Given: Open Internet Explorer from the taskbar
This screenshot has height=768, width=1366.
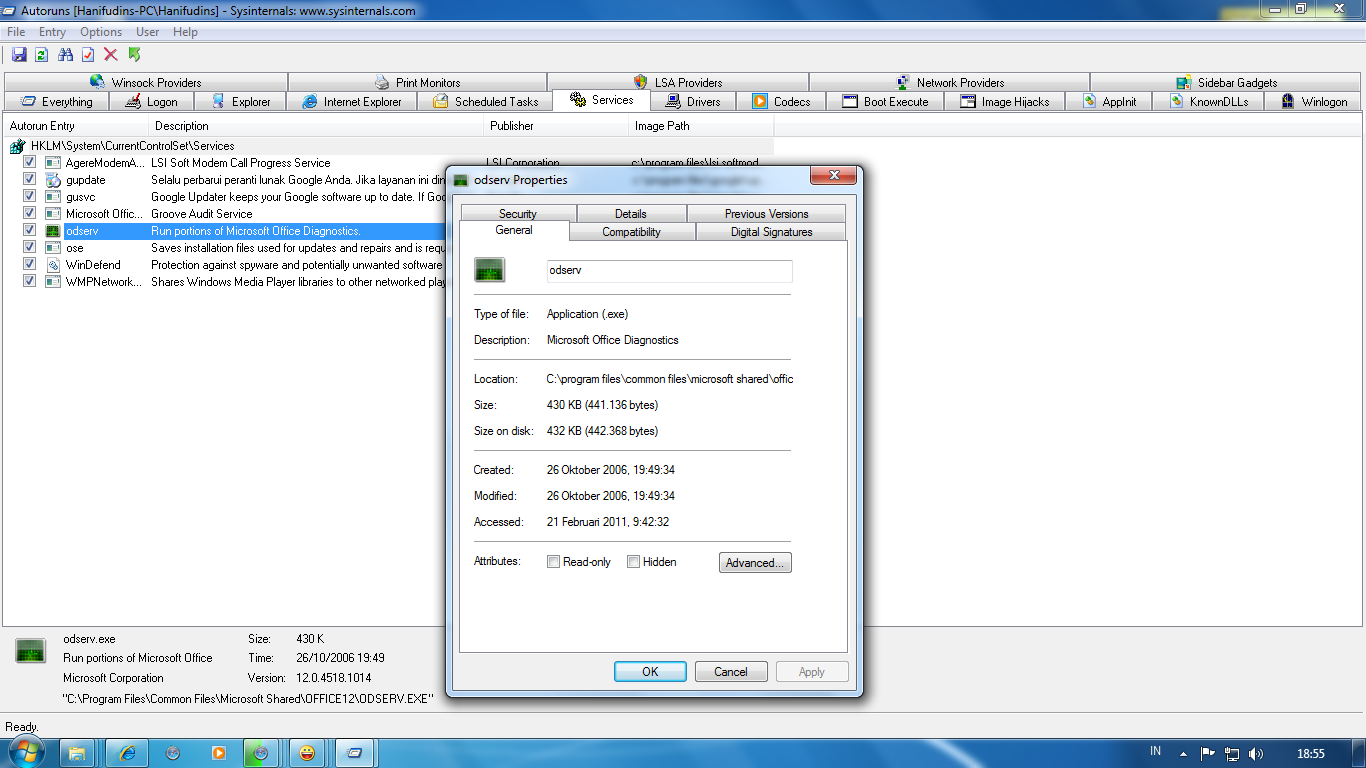Looking at the screenshot, I should [126, 752].
